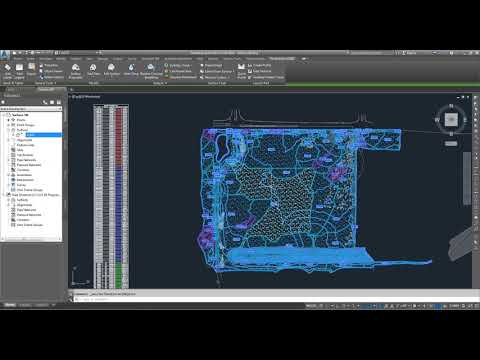This screenshot has width=480, height=360.
Task: Click Resolve Crossing Breaklines icon
Action: pos(151,68)
